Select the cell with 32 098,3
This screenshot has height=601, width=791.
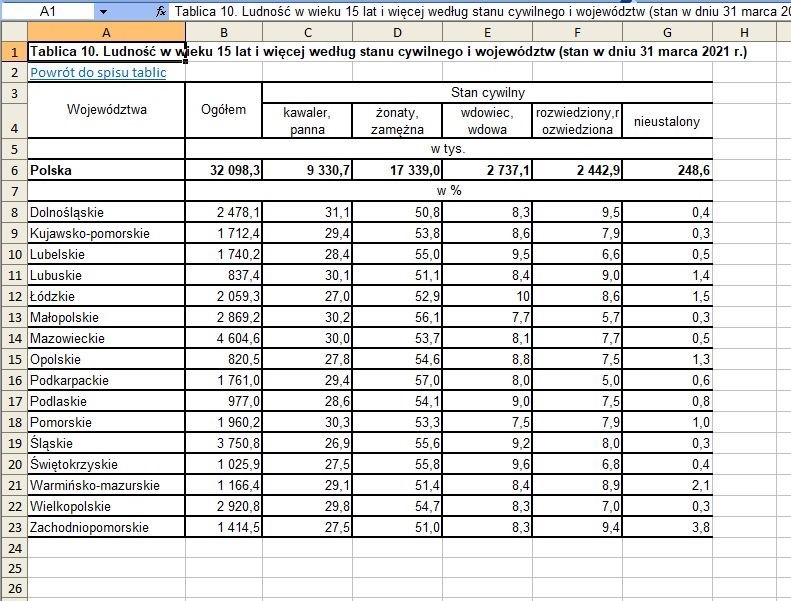(x=223, y=170)
